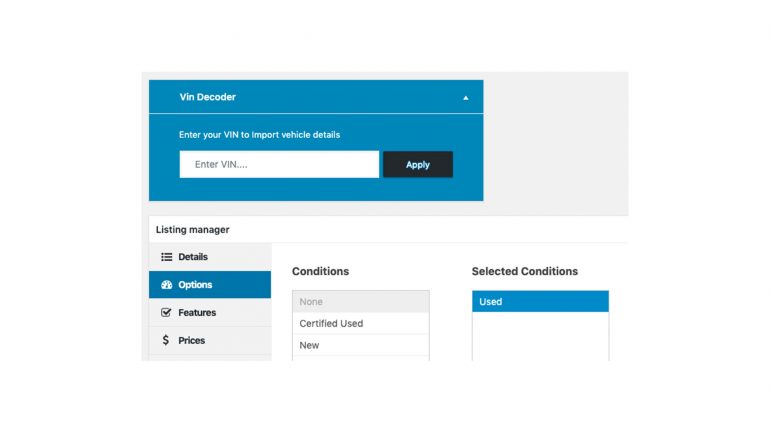Click the Features checkmark icon
Image resolution: width=770 pixels, height=433 pixels.
(x=166, y=312)
